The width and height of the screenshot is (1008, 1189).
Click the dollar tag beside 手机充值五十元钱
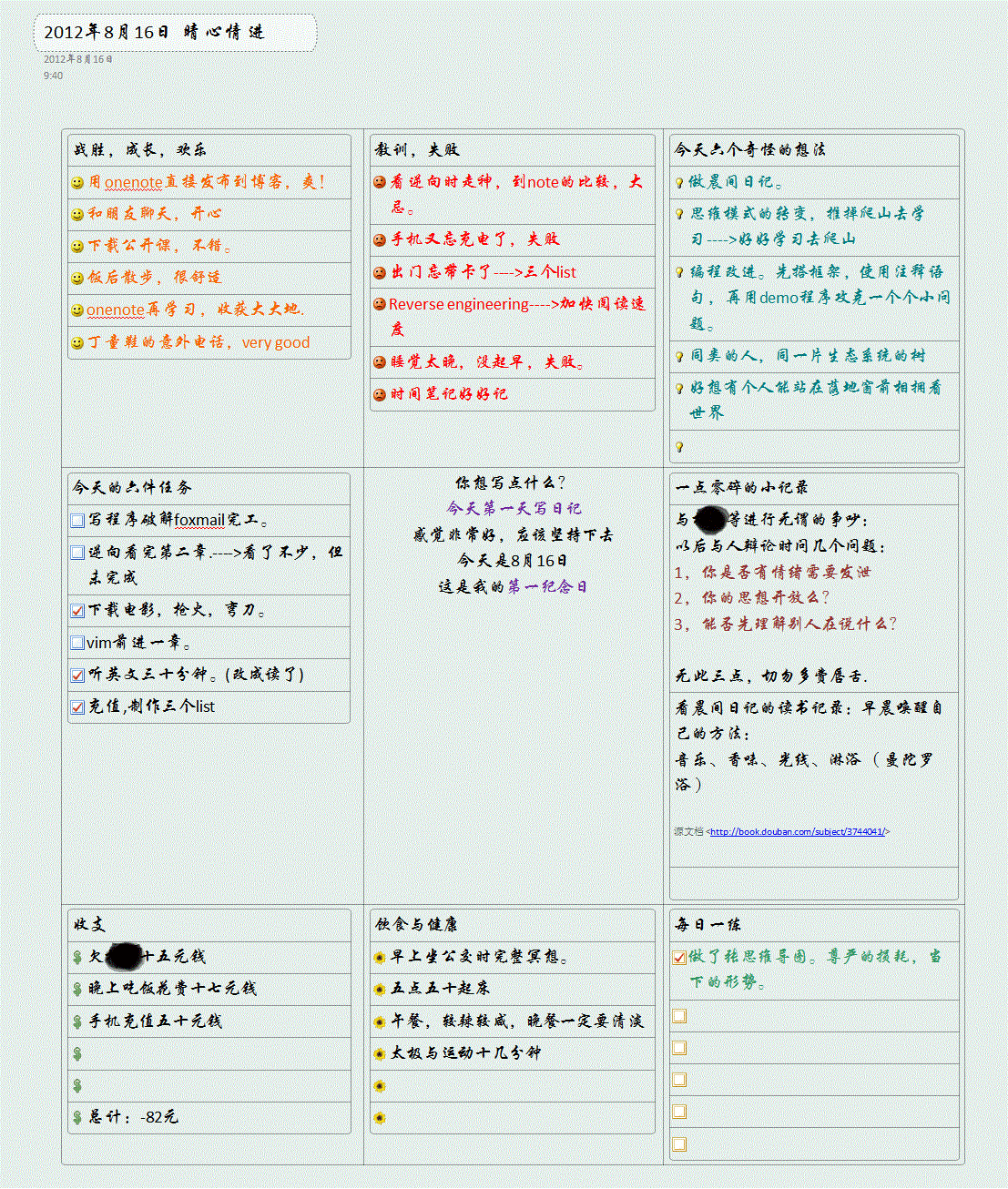pos(77,1022)
